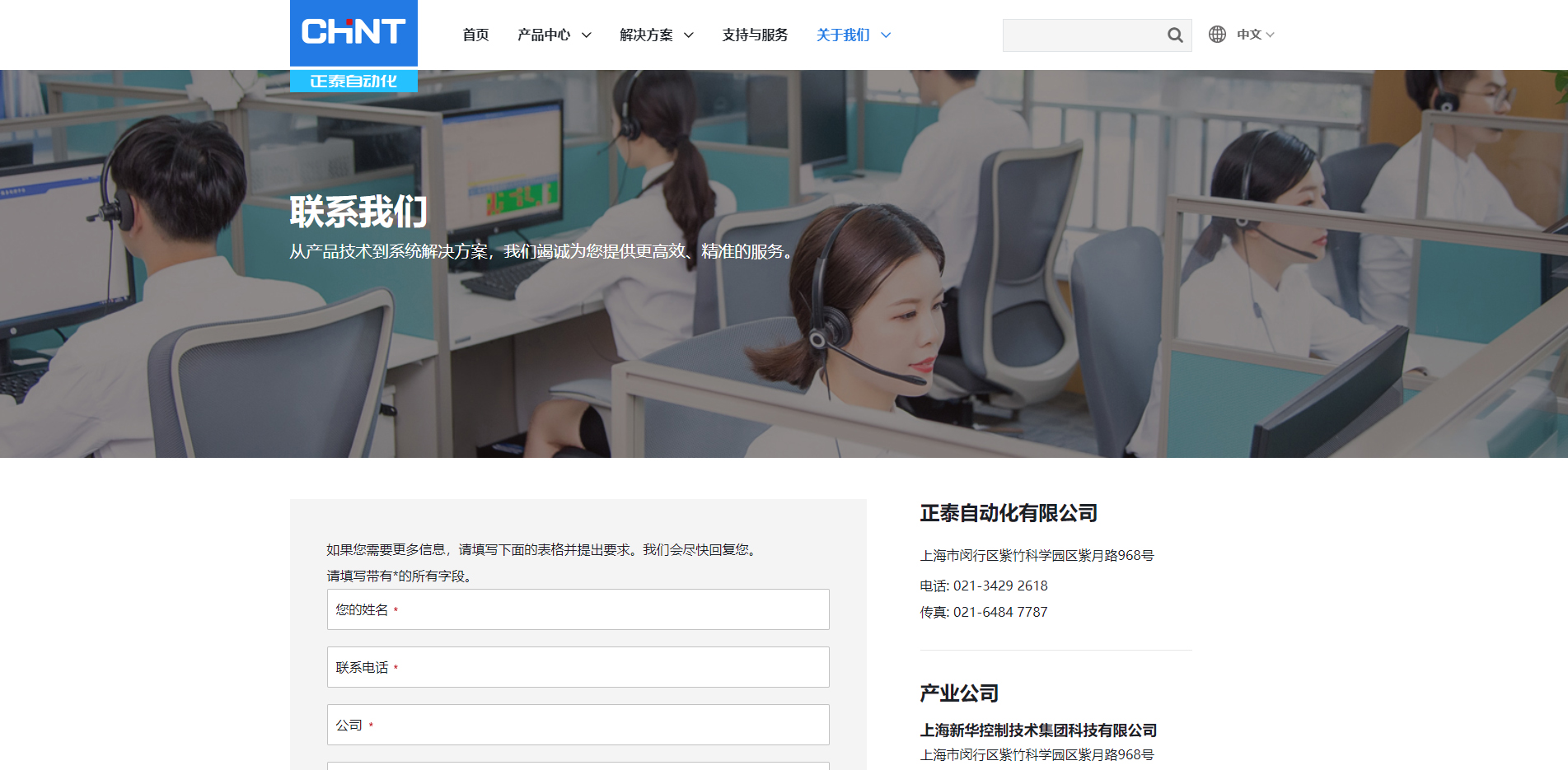
Task: Click the 您的姓名 input field
Action: 578,609
